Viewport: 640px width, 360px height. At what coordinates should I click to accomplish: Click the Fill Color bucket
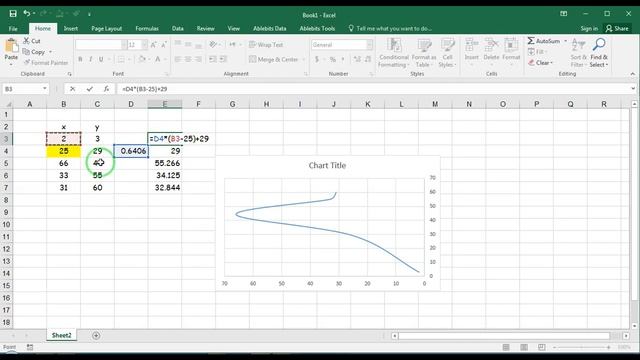pyautogui.click(x=142, y=59)
